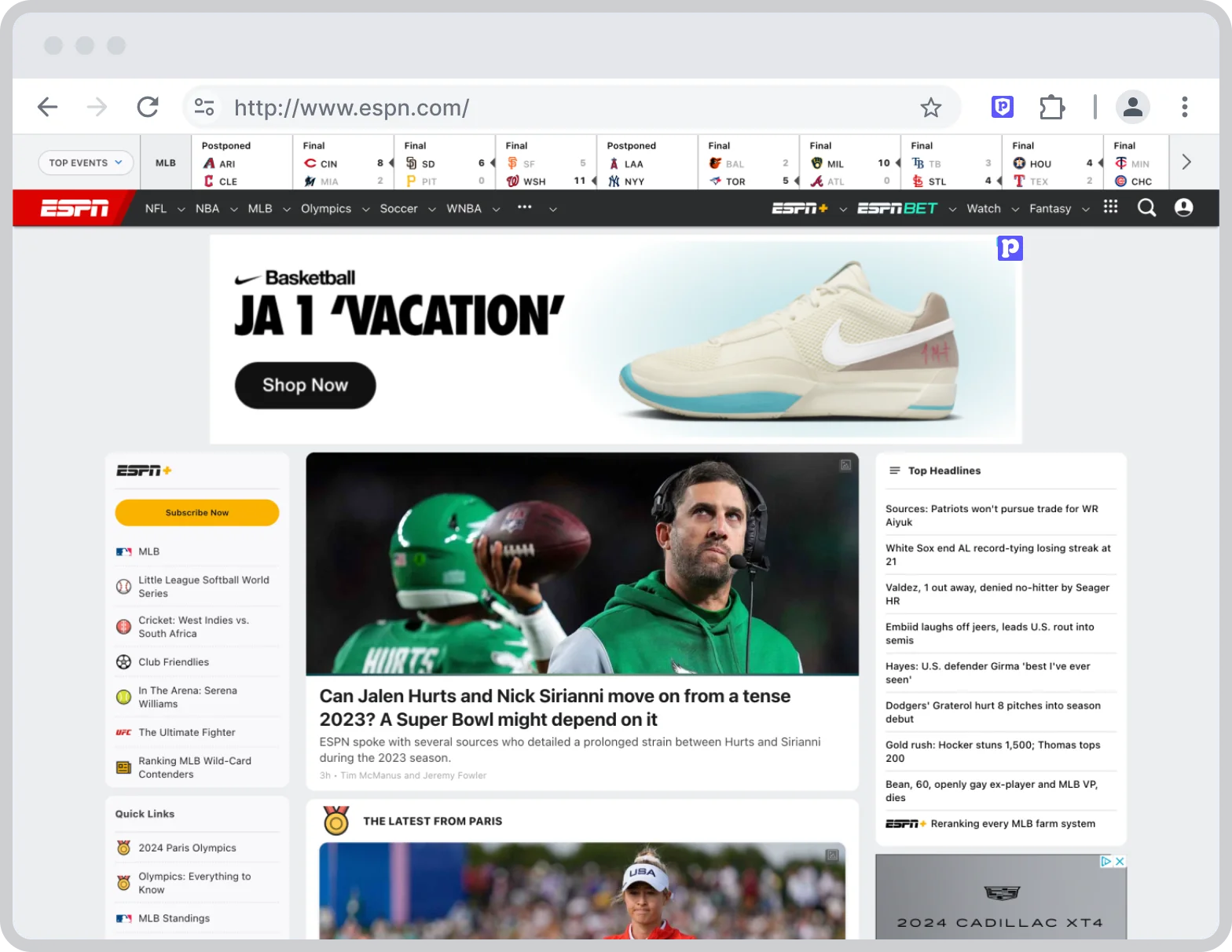Click the Subscribe Now button
Image resolution: width=1232 pixels, height=952 pixels.
point(197,512)
